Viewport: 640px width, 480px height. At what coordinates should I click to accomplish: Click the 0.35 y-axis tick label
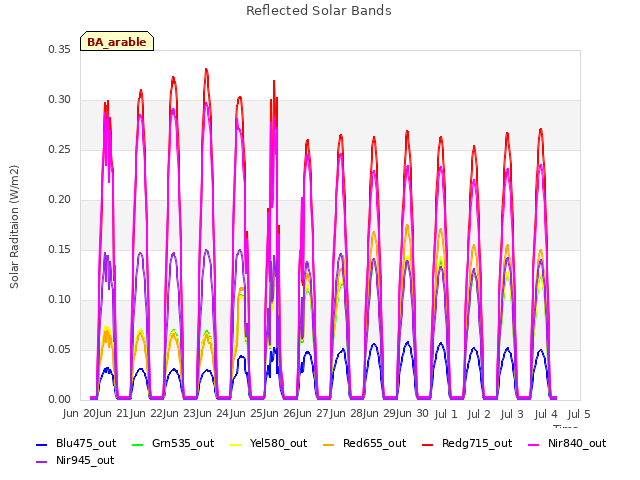pyautogui.click(x=59, y=49)
